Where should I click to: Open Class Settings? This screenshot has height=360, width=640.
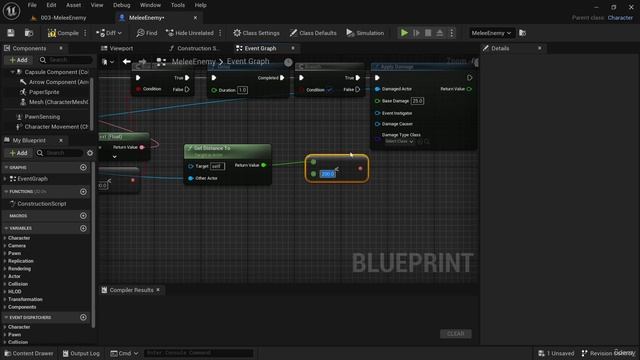[x=256, y=33]
